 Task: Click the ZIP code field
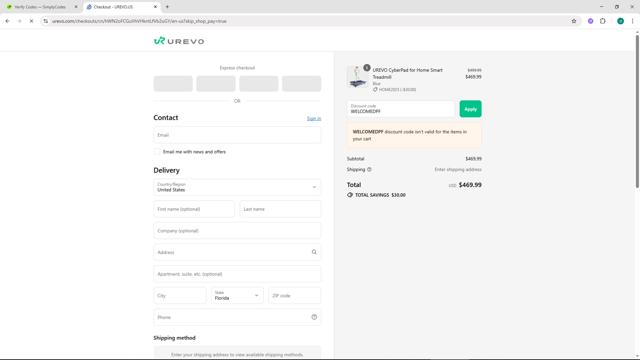point(295,296)
